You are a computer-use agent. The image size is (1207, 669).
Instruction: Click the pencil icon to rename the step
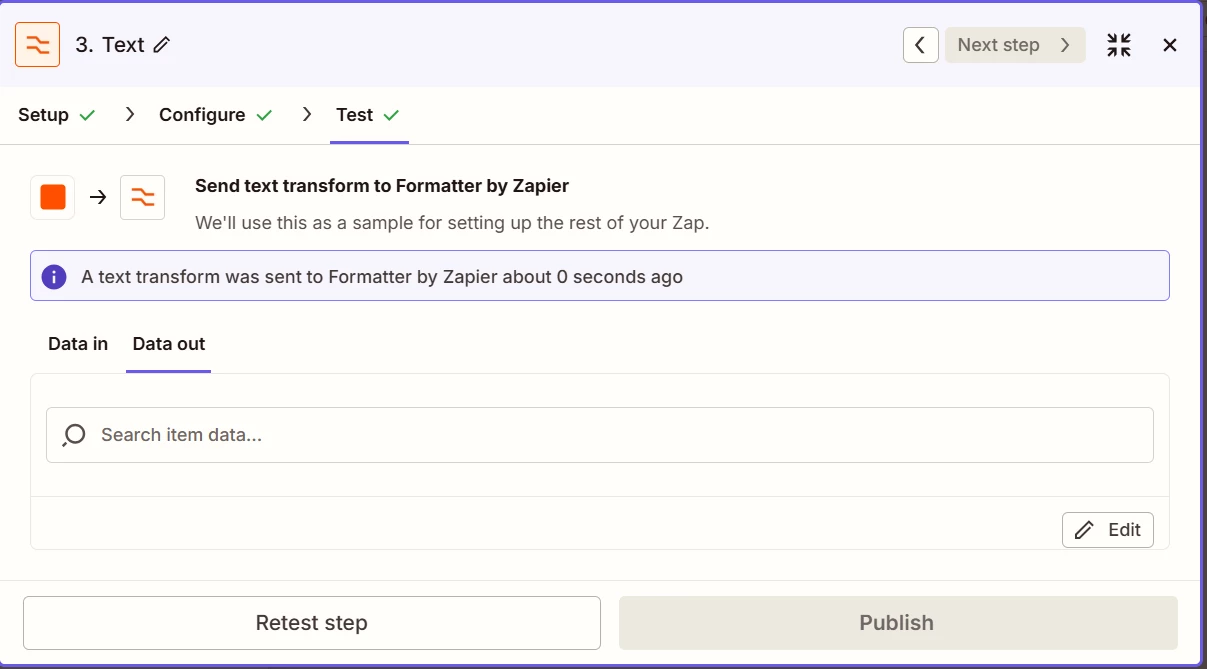pos(162,45)
